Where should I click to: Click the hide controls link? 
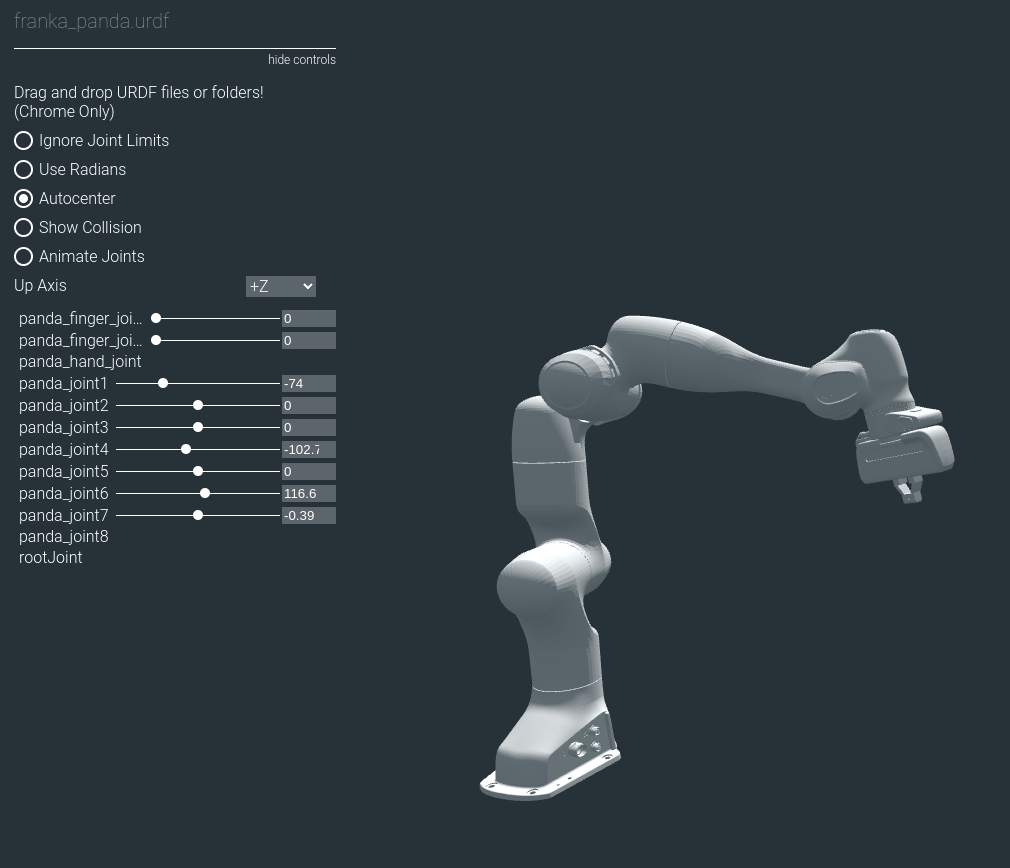[x=302, y=60]
